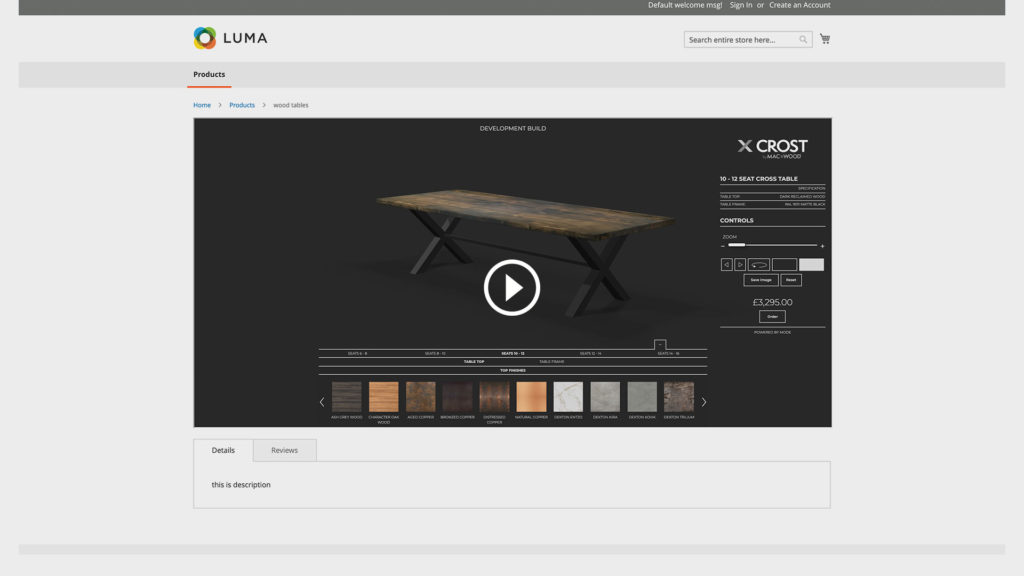Viewport: 1024px width, 576px height.
Task: Click the auto-rotate oval icon button
Action: (759, 265)
